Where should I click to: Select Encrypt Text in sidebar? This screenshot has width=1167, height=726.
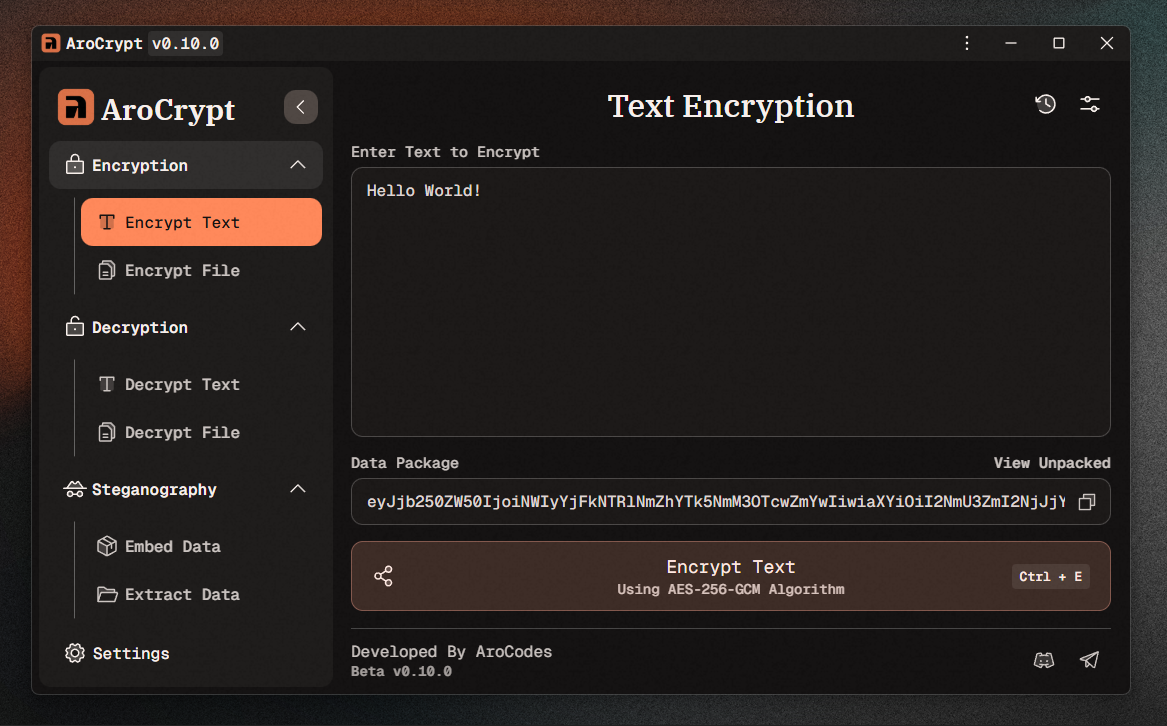click(202, 222)
